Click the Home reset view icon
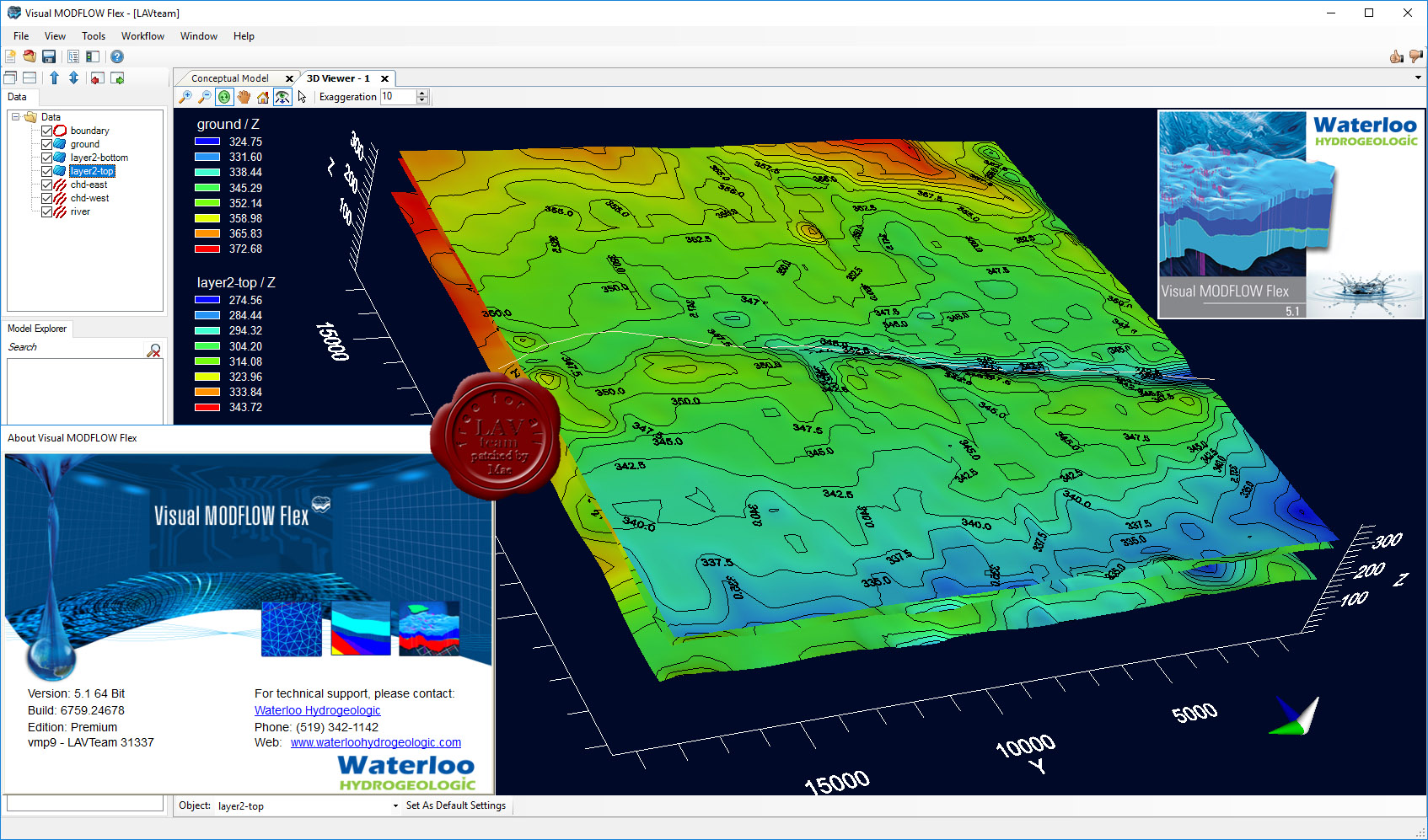The image size is (1428, 840). pos(263,97)
